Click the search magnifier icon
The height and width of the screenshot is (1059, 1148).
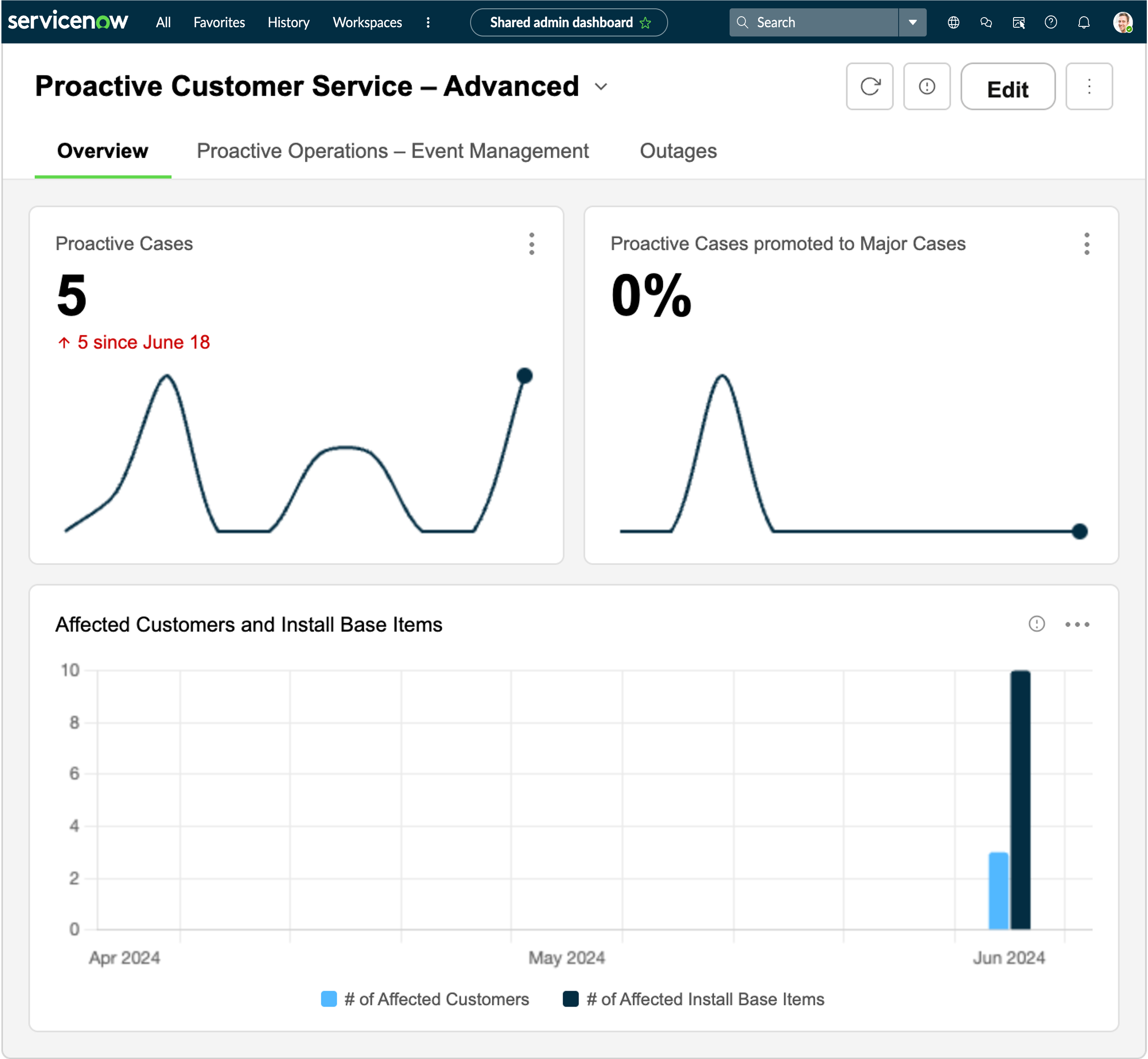[x=742, y=22]
